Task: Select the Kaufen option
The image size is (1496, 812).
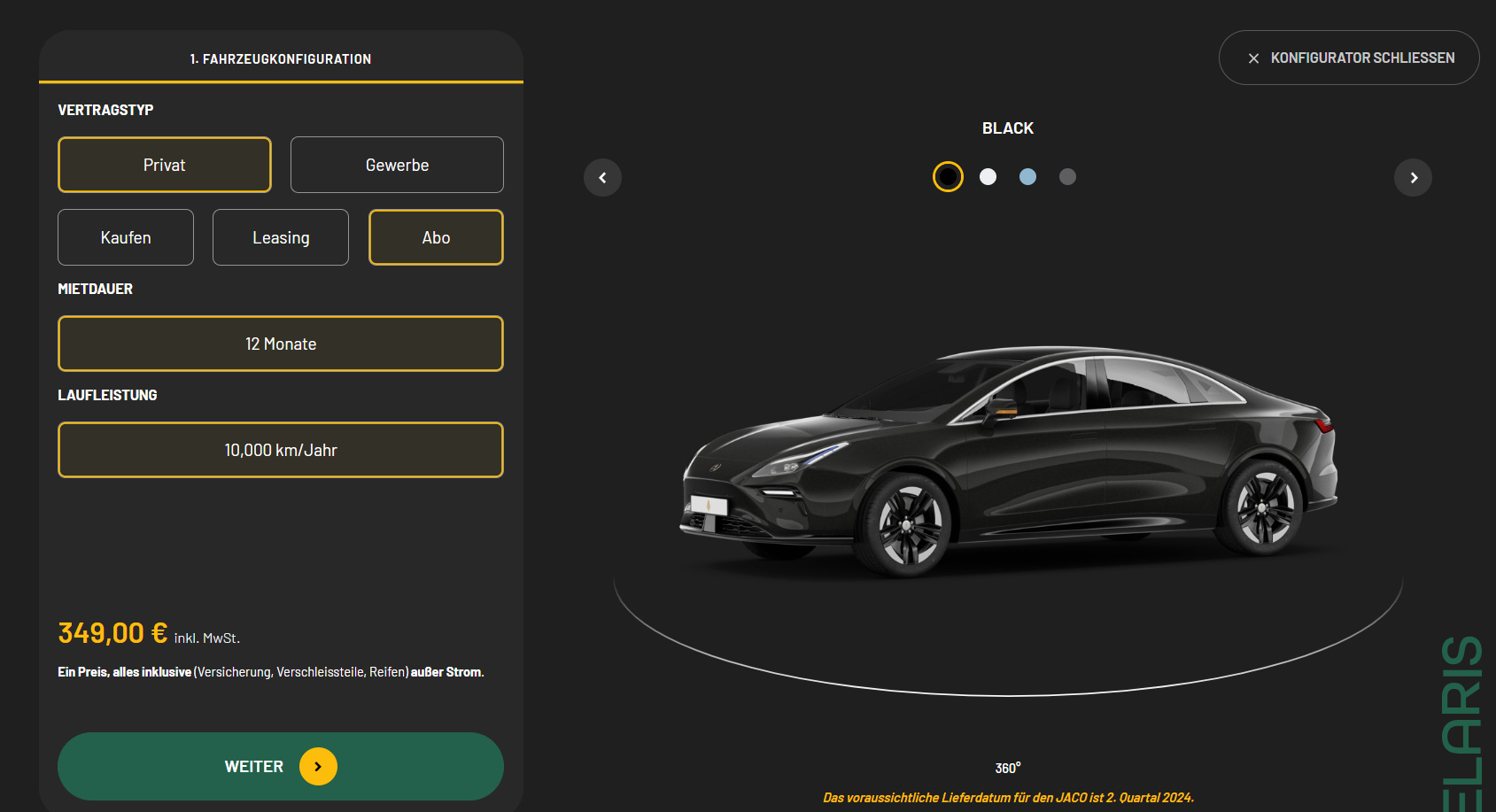Action: coord(126,237)
